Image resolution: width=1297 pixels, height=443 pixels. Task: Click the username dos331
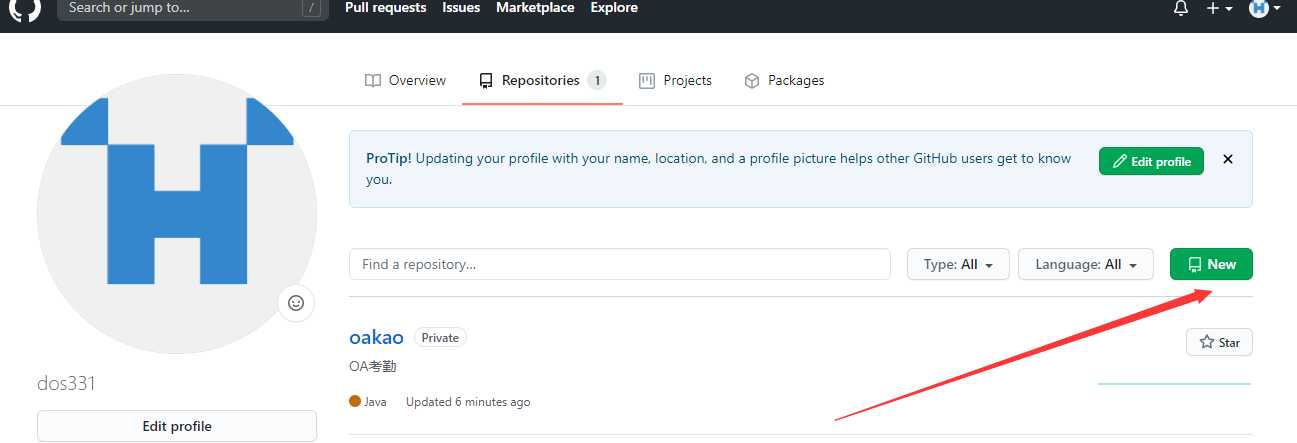(x=66, y=384)
